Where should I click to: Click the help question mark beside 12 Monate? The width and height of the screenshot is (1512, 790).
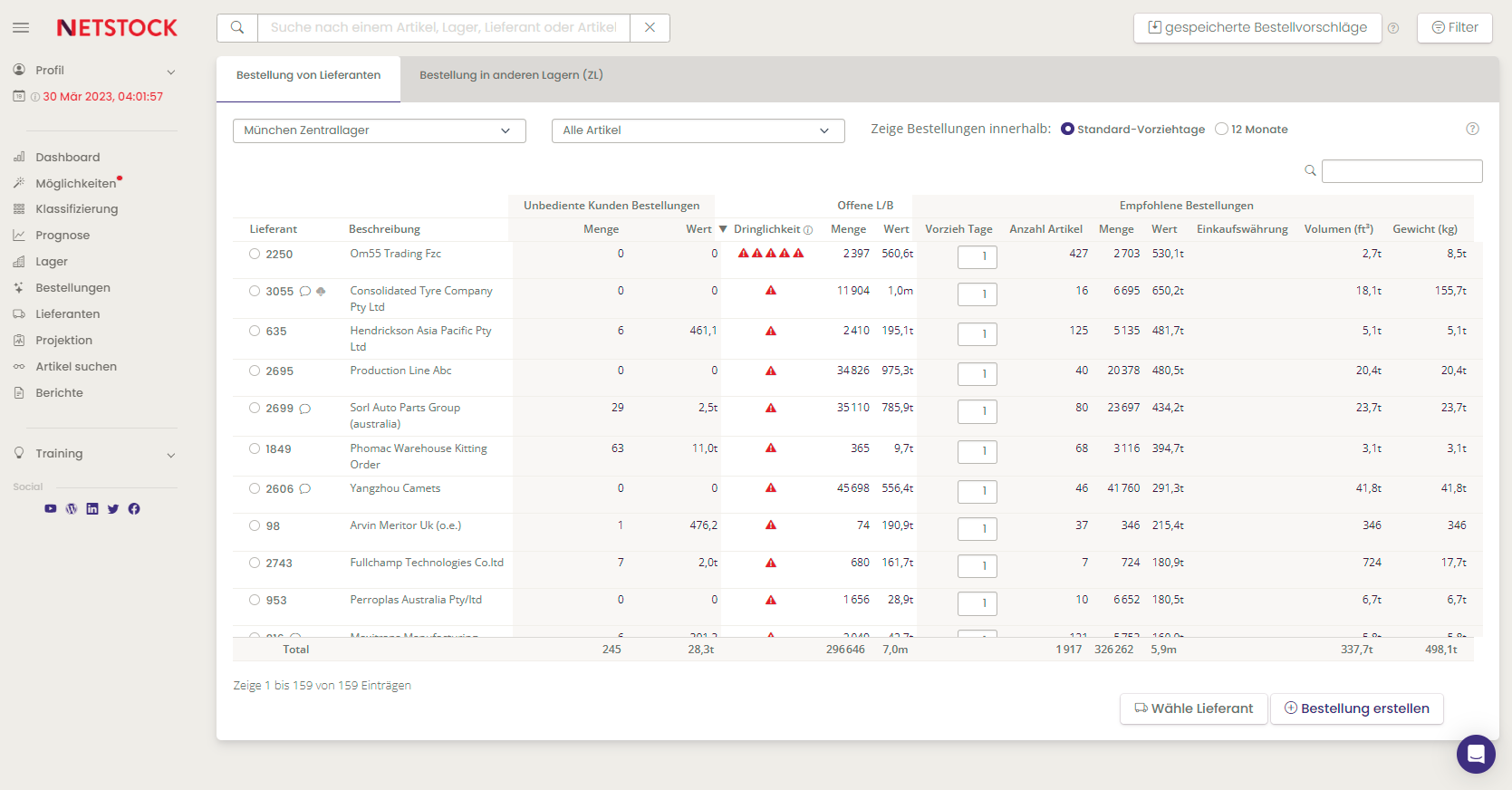pos(1473,129)
